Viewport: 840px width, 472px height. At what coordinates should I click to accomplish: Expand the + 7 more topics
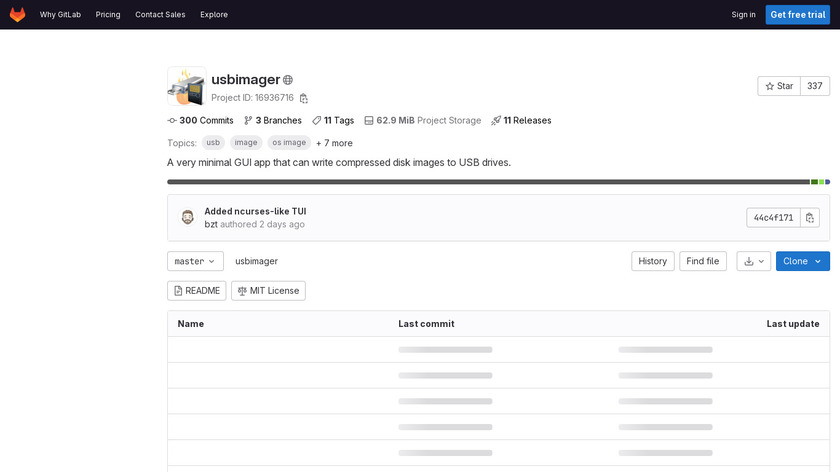[334, 143]
